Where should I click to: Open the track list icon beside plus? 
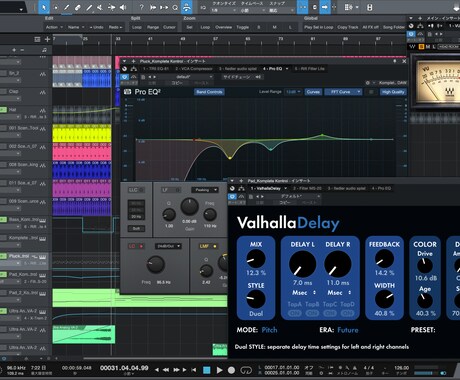pos(37,39)
